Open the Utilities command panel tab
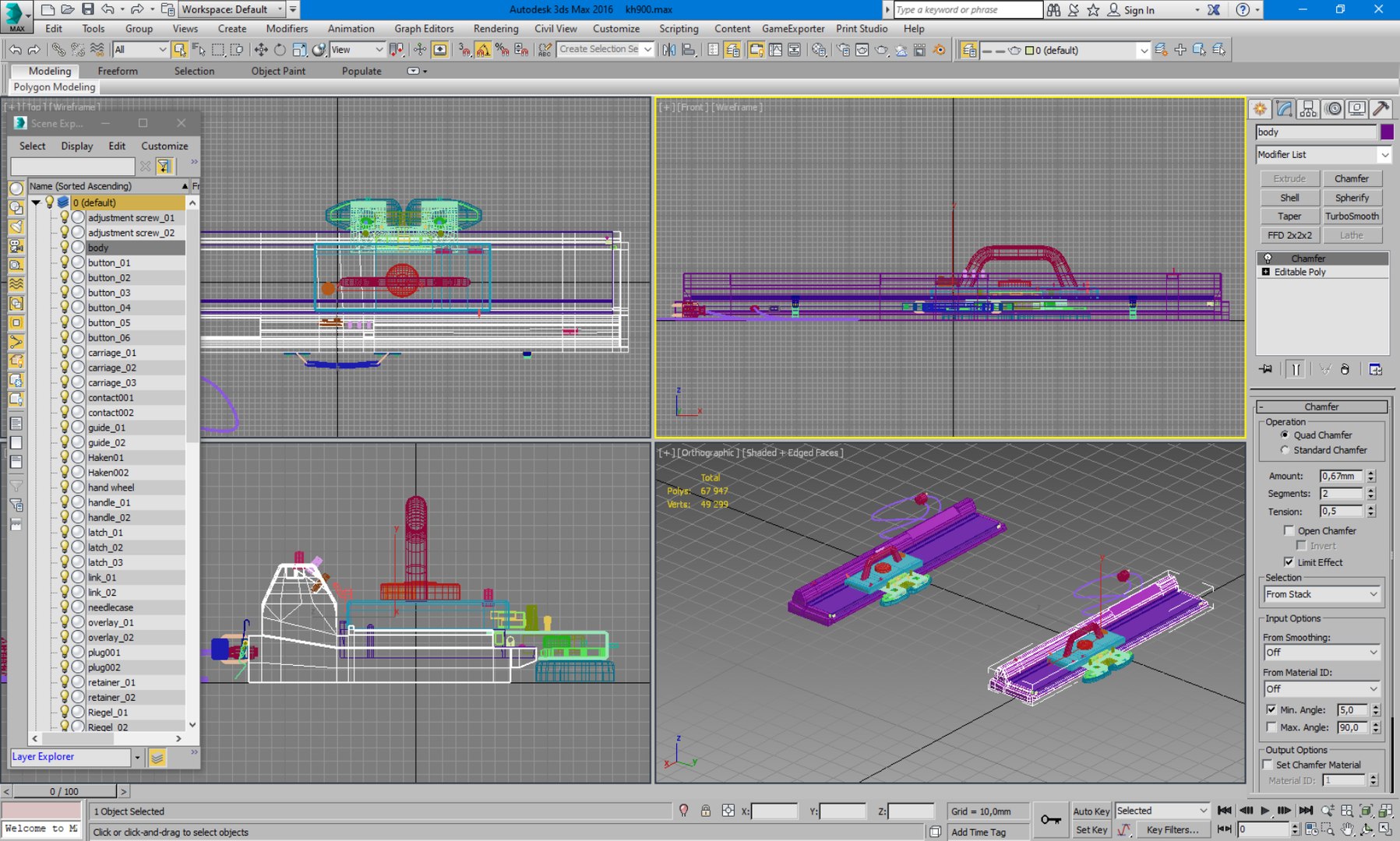Image resolution: width=1400 pixels, height=841 pixels. click(x=1381, y=109)
